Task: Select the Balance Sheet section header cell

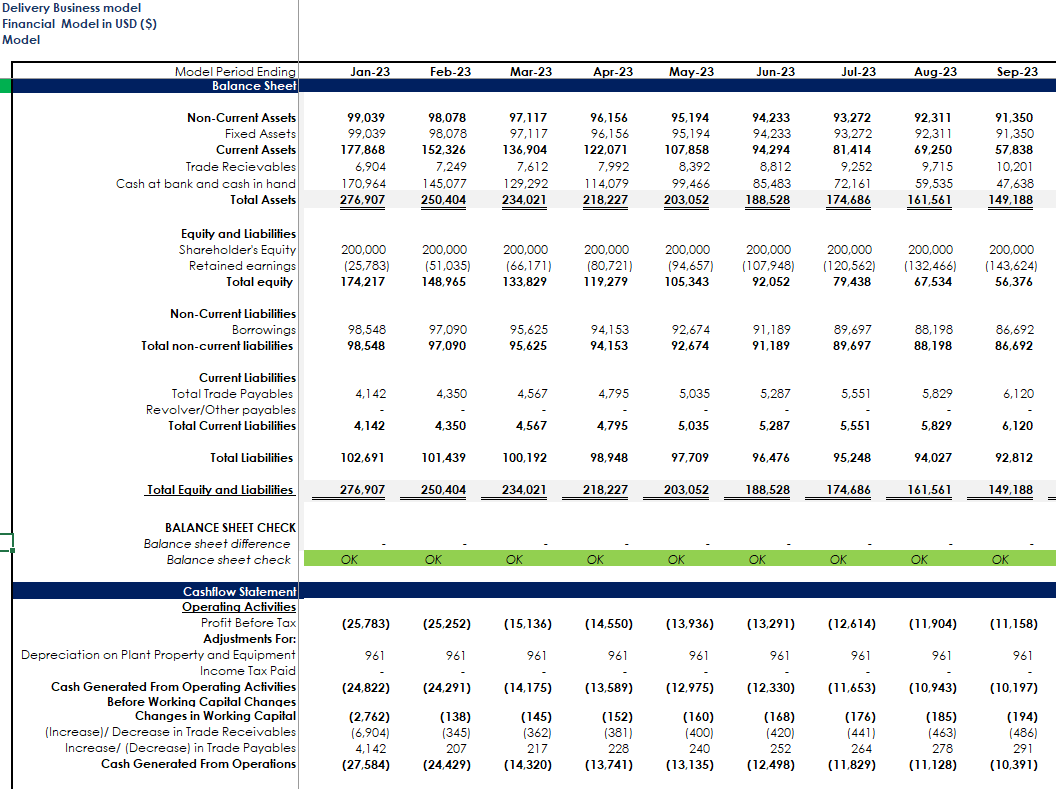Action: point(239,86)
